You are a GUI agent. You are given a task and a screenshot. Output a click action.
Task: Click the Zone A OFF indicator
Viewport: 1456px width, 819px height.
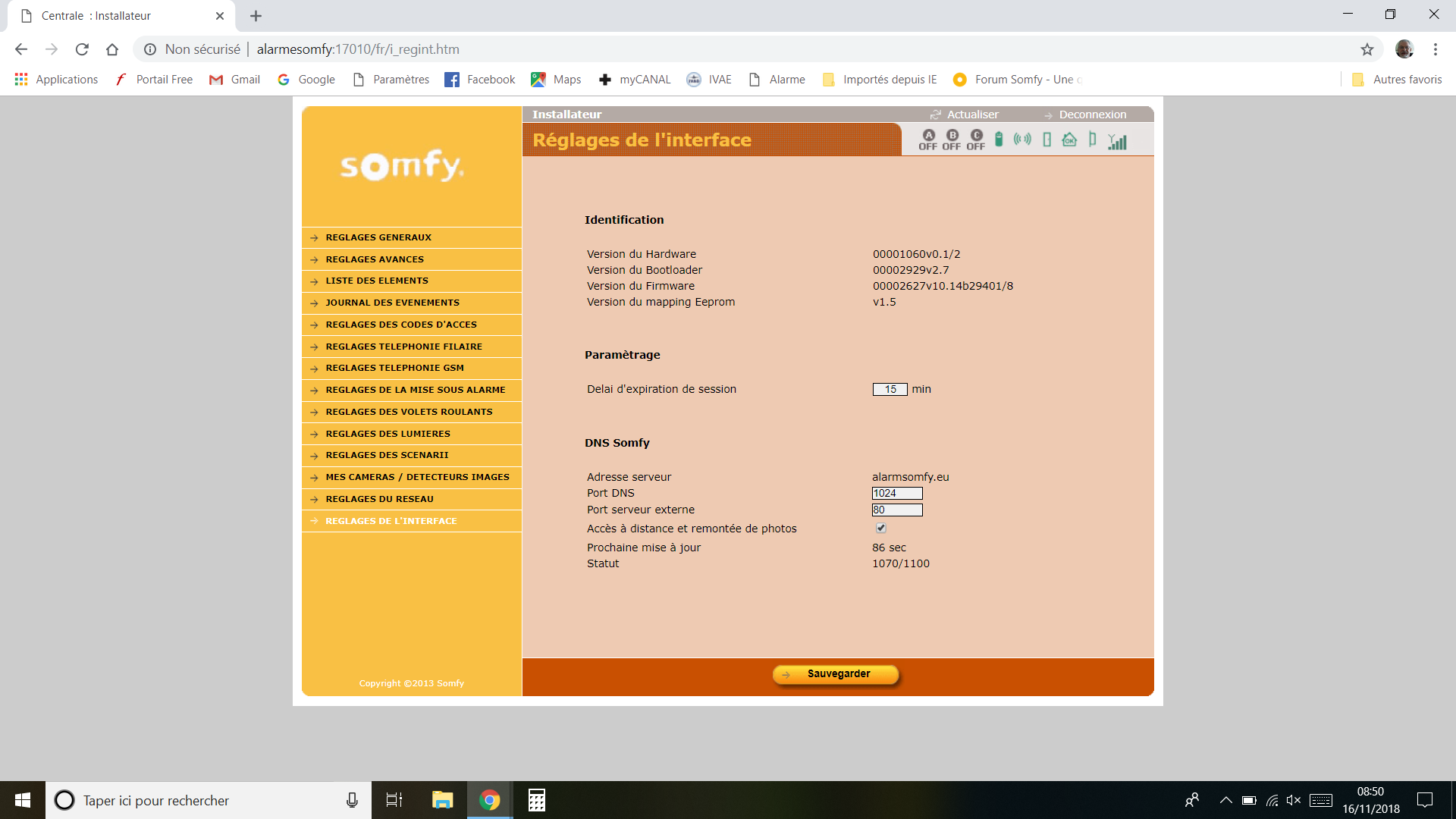[928, 140]
